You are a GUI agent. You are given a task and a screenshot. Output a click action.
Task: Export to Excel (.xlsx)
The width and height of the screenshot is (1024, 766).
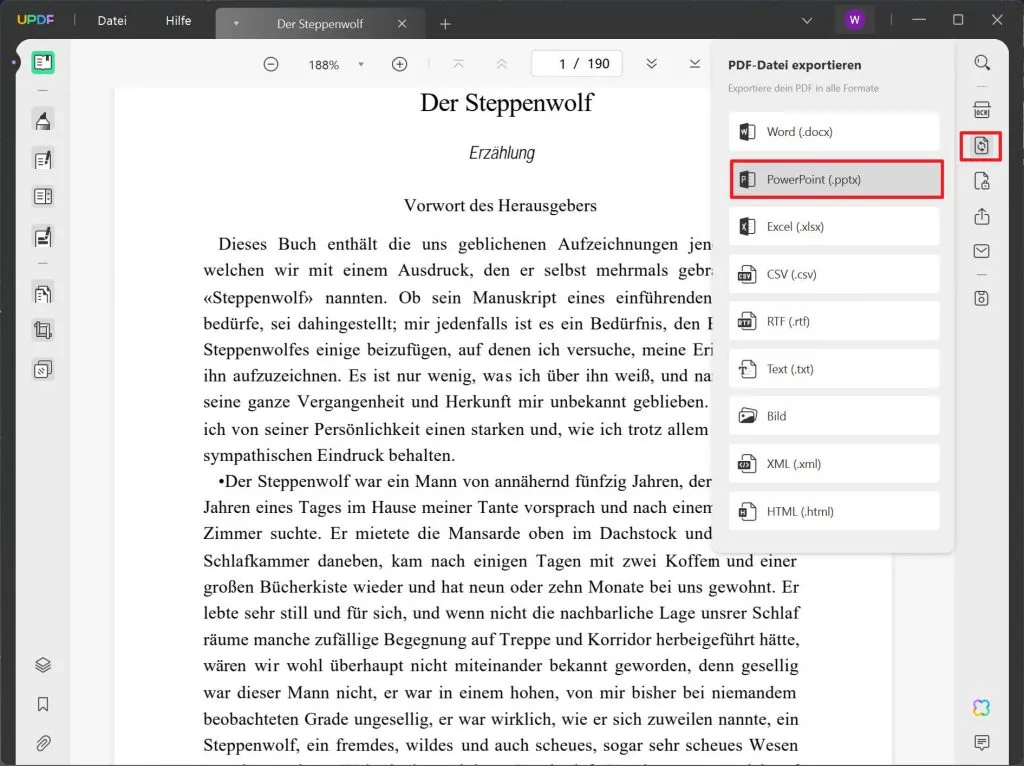click(834, 227)
